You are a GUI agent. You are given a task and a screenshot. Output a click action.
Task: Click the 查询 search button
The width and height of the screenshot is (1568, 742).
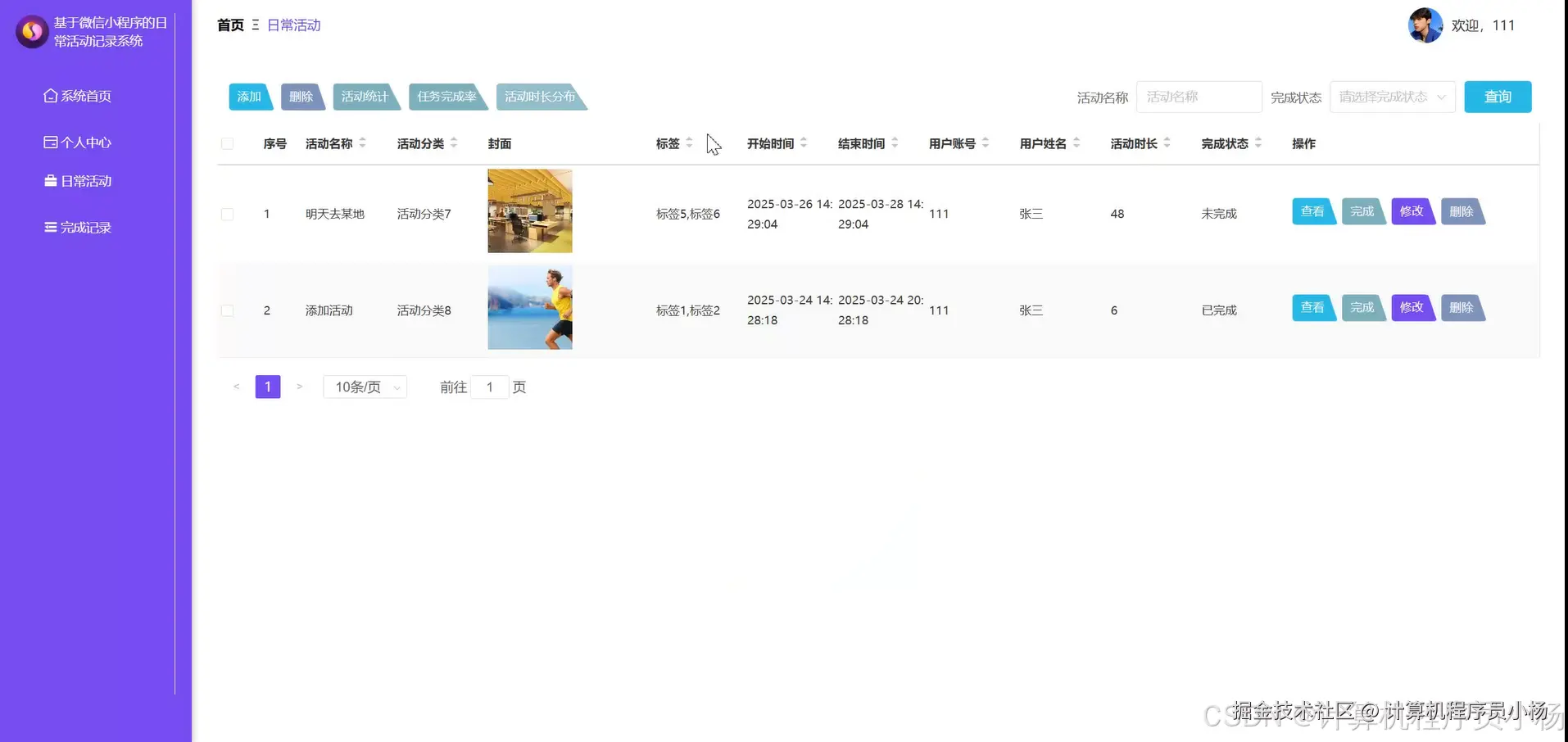click(x=1498, y=97)
